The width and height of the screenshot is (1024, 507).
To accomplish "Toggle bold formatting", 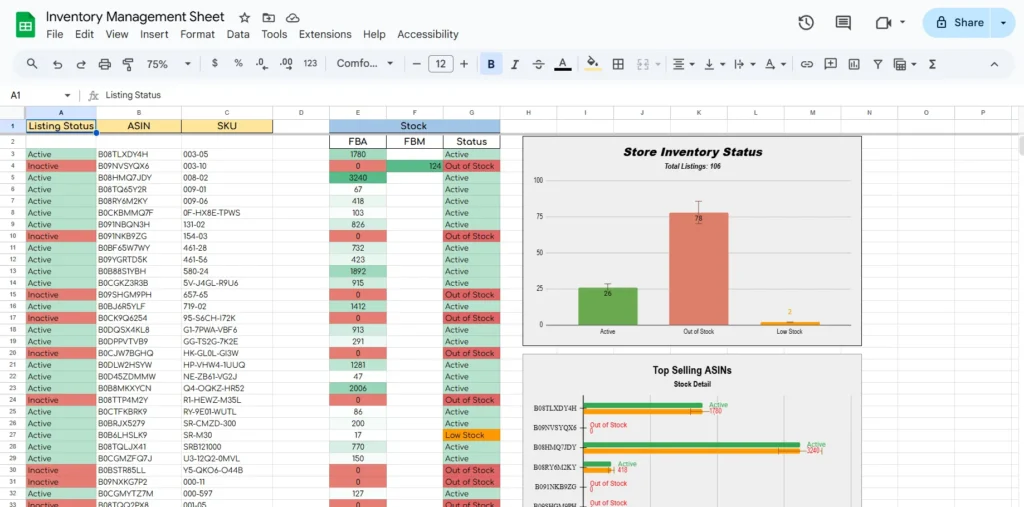I will (x=491, y=64).
